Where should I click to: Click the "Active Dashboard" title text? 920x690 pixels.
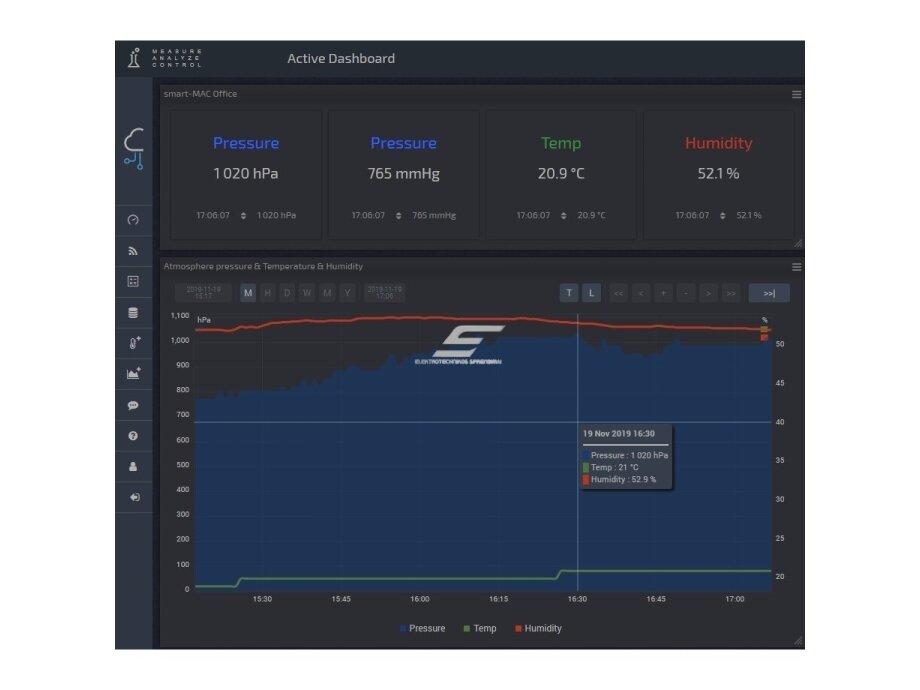(341, 59)
